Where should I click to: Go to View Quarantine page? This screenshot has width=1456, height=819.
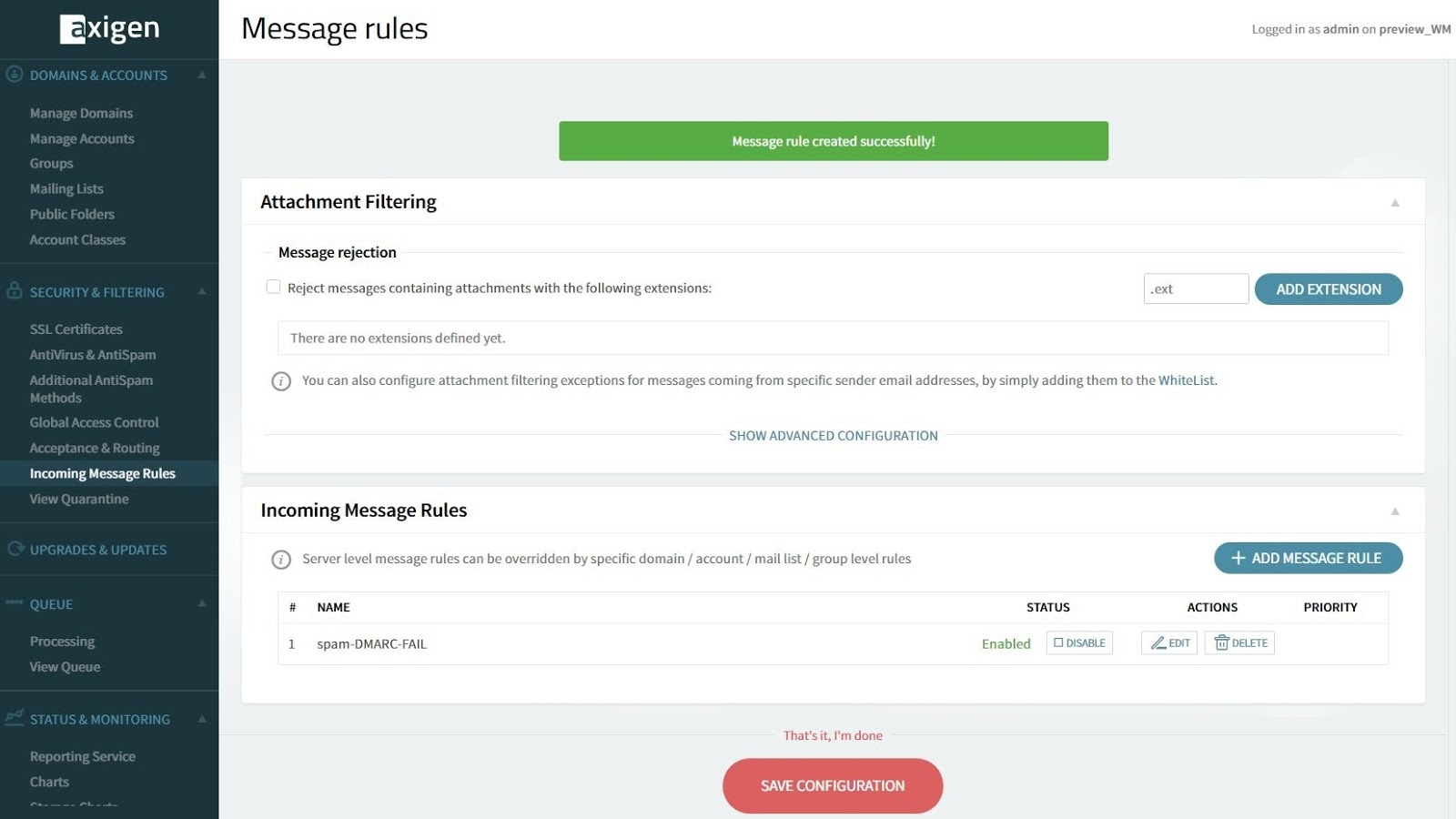pos(79,499)
